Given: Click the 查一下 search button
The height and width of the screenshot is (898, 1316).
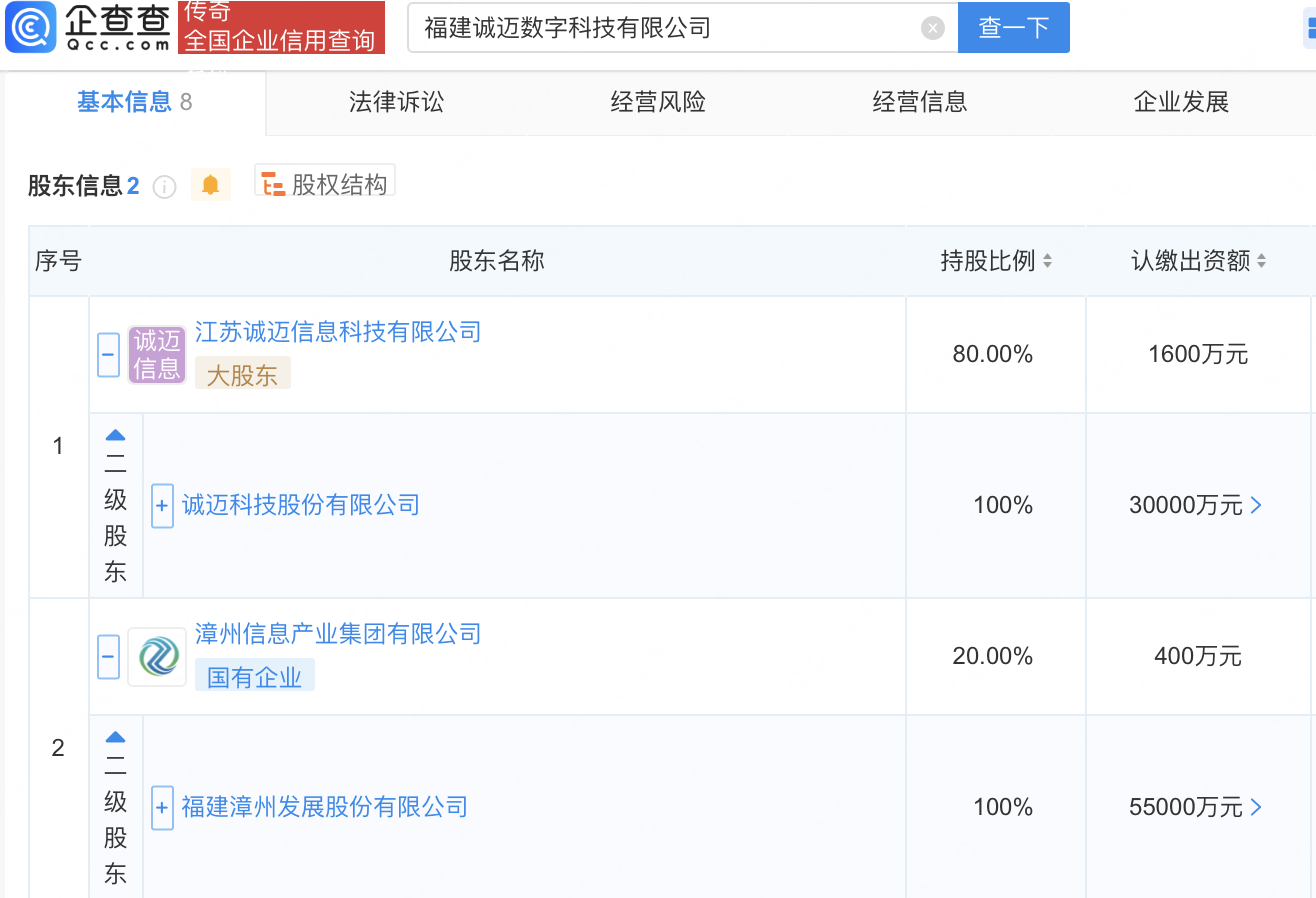Looking at the screenshot, I should click(x=1013, y=28).
